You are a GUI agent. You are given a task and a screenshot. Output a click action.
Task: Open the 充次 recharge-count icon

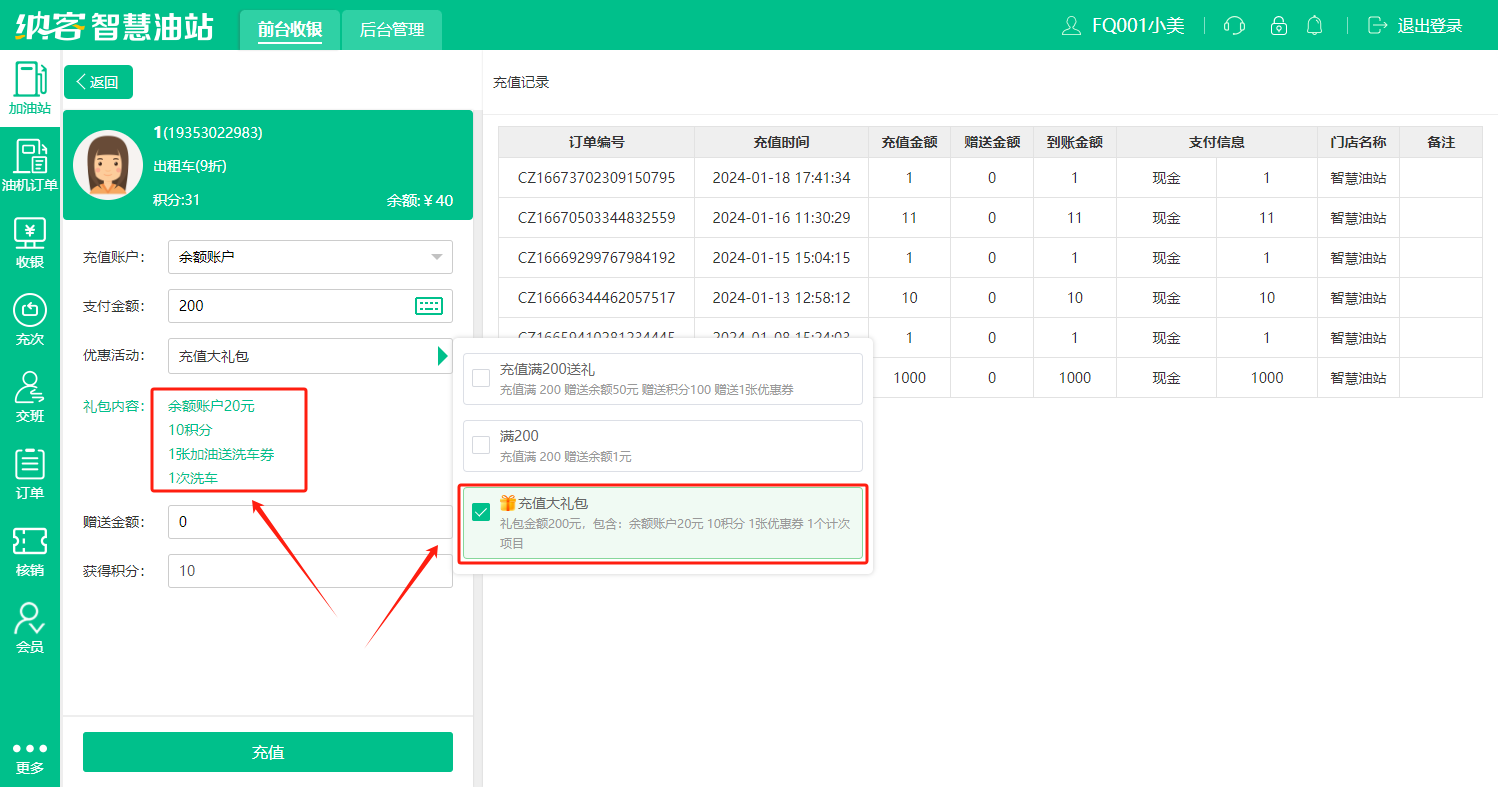click(x=30, y=320)
